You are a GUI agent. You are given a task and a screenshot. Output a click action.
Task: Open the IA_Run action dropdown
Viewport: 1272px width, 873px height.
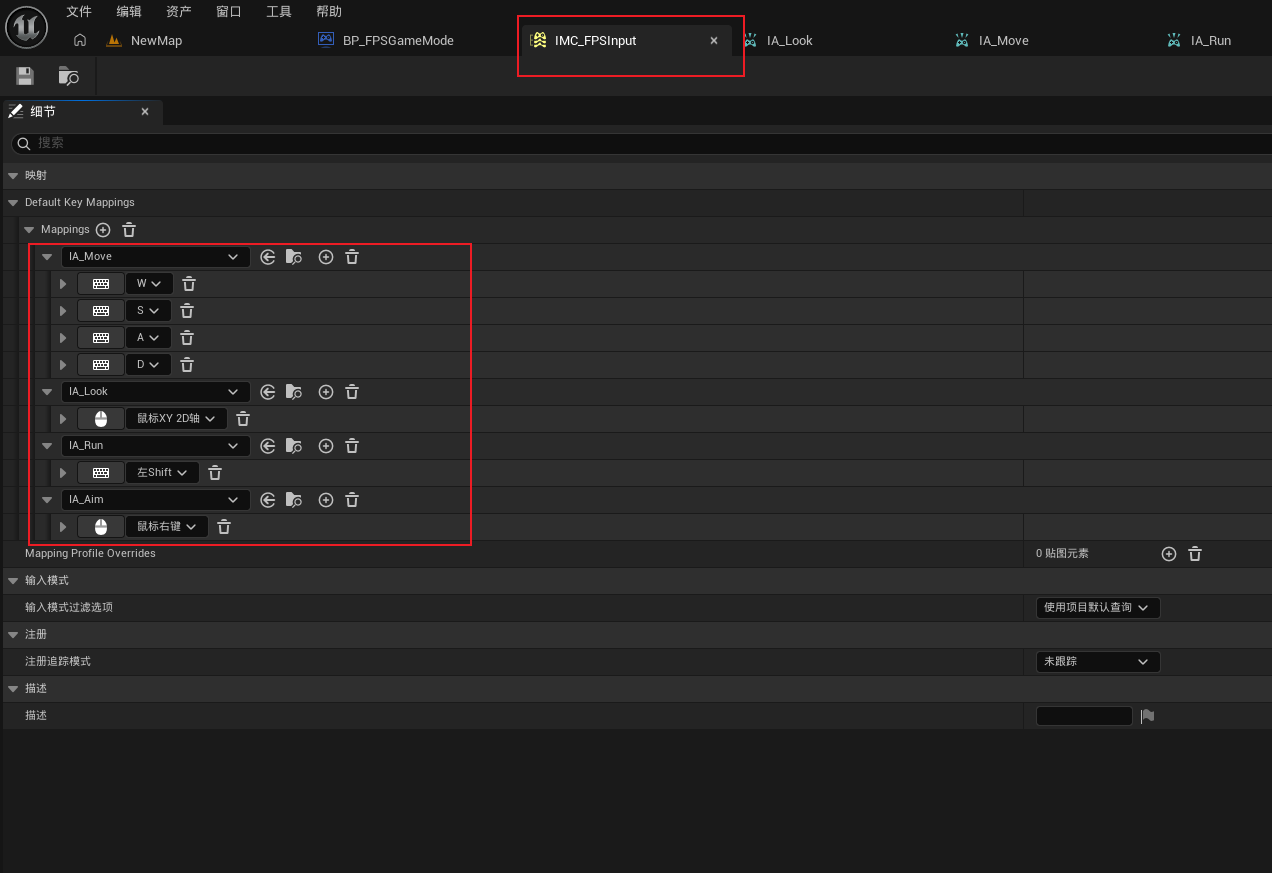point(156,446)
